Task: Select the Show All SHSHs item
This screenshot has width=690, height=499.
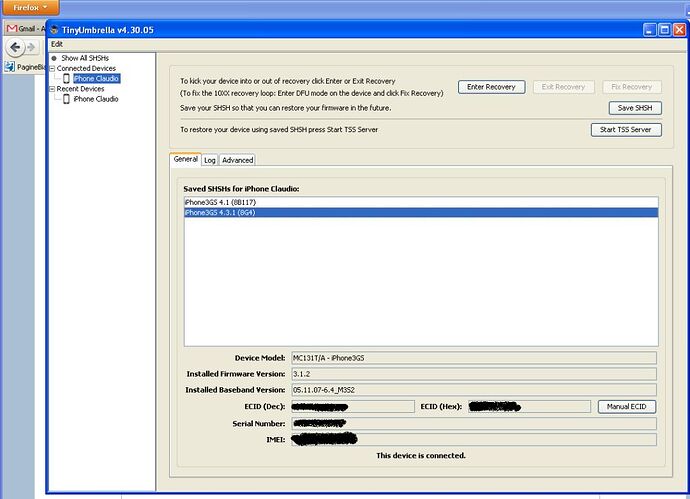Action: pyautogui.click(x=85, y=58)
